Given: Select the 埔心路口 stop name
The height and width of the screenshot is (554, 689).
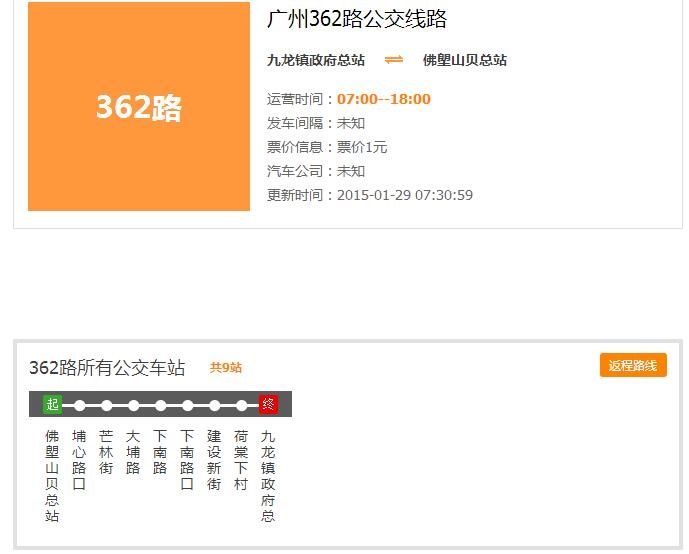Looking at the screenshot, I should pyautogui.click(x=79, y=460).
